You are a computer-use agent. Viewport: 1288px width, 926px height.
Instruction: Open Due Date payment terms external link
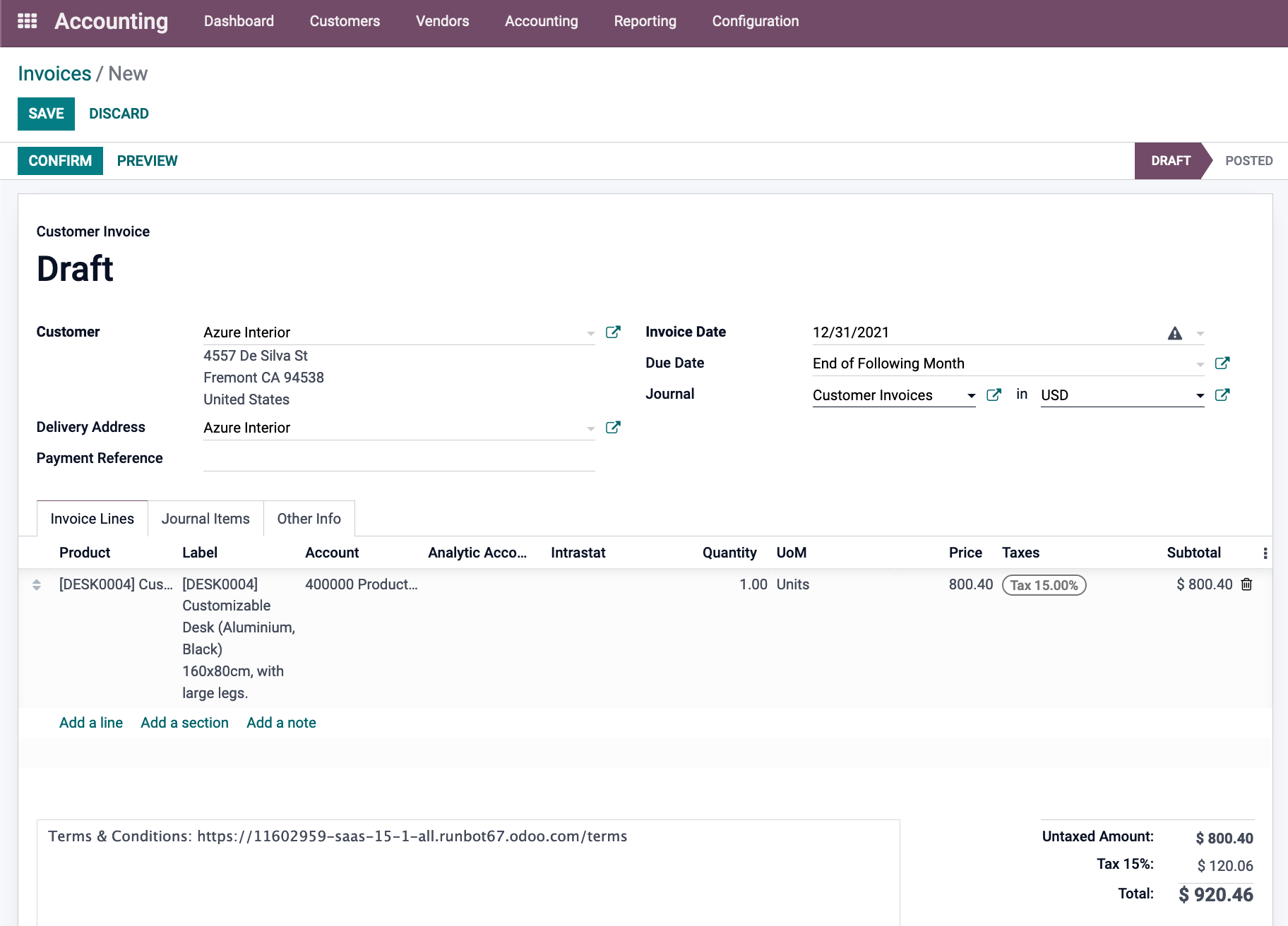pyautogui.click(x=1222, y=363)
